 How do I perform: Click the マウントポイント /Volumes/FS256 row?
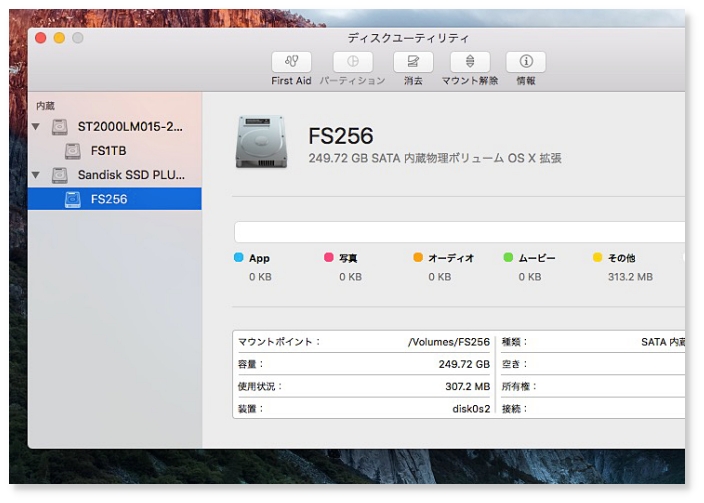pyautogui.click(x=362, y=342)
